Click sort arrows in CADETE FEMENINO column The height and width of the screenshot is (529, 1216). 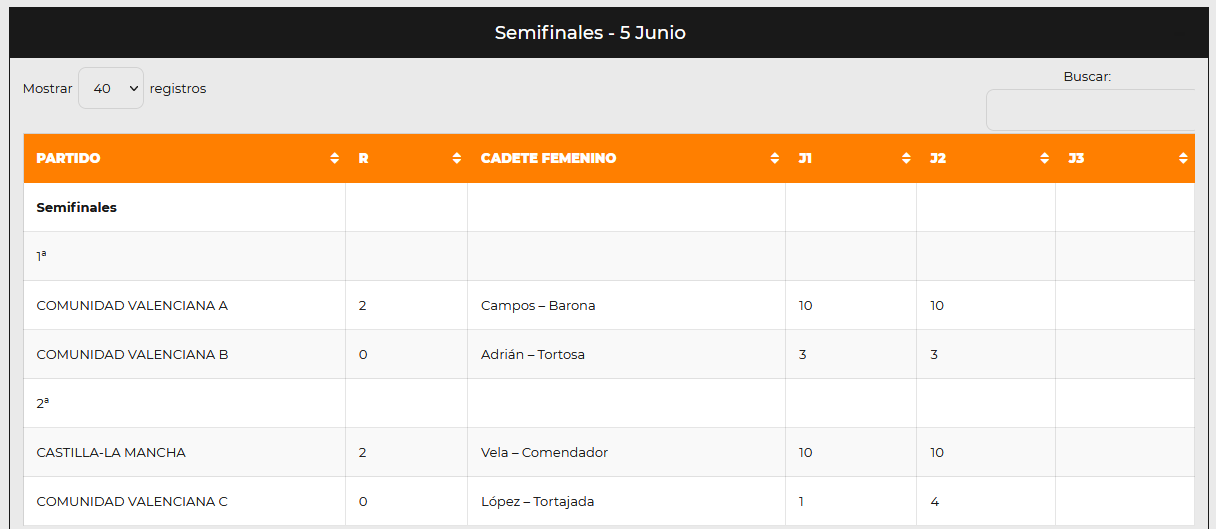tap(774, 158)
